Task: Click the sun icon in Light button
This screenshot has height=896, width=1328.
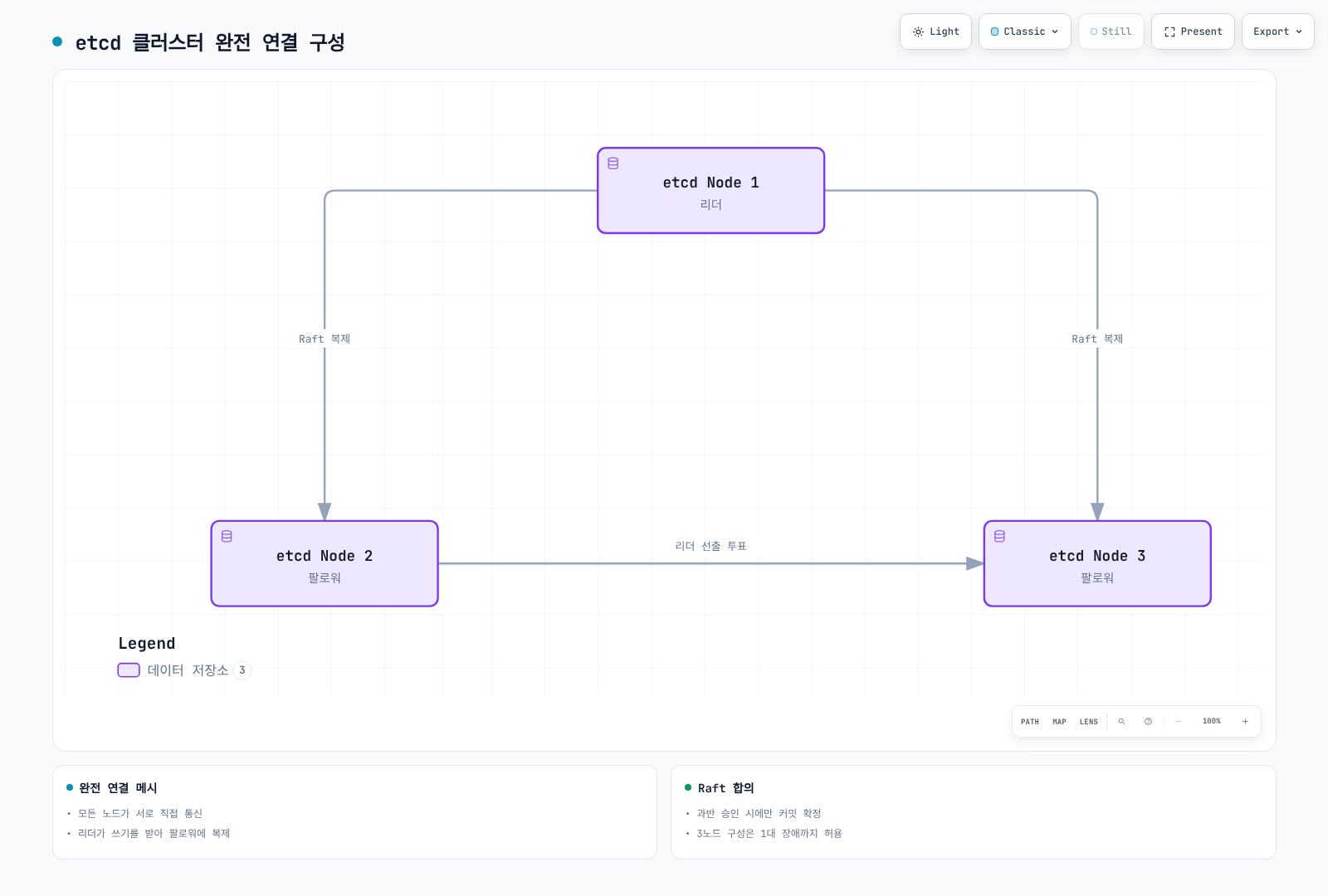Action: (918, 32)
